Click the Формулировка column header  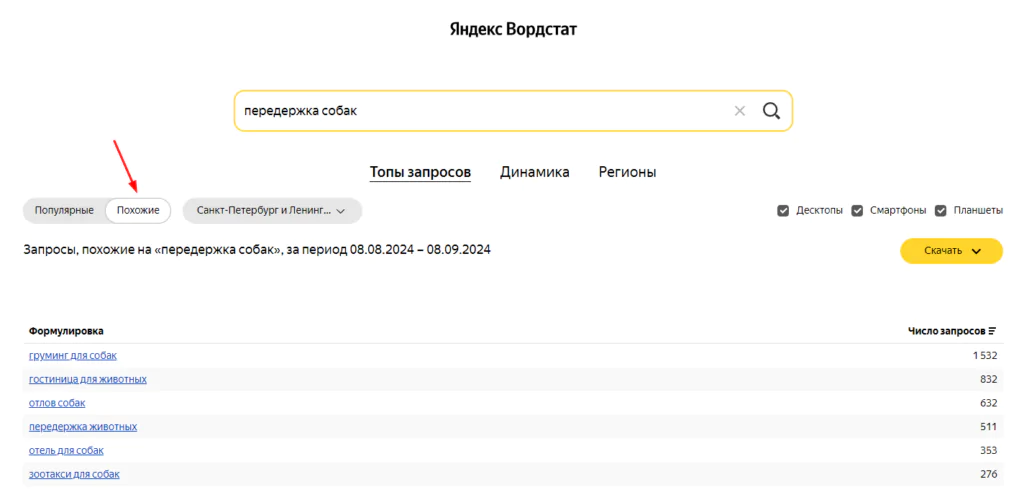coord(66,331)
